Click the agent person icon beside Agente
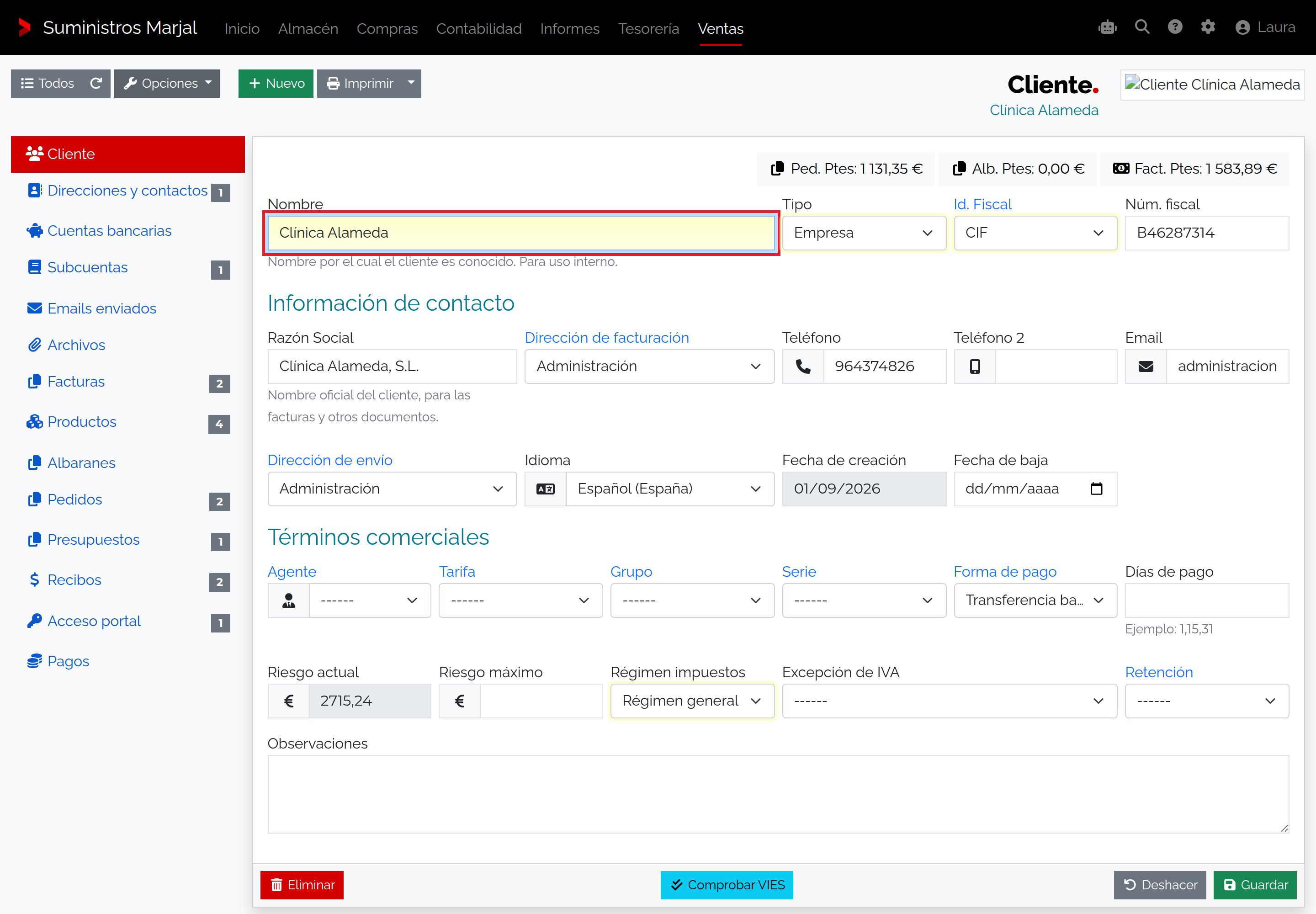This screenshot has width=1316, height=914. 289,600
